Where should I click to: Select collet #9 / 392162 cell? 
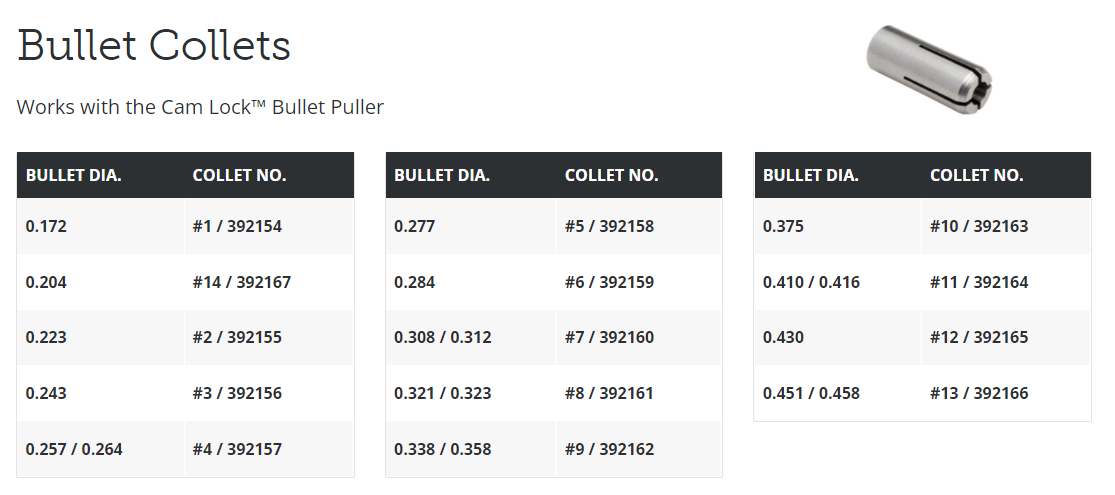pos(639,449)
